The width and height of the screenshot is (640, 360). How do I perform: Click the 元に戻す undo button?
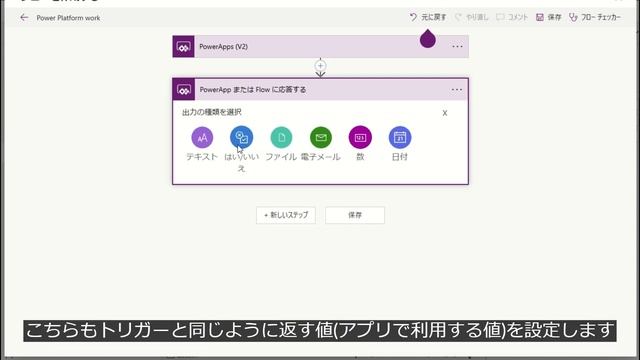pos(428,17)
